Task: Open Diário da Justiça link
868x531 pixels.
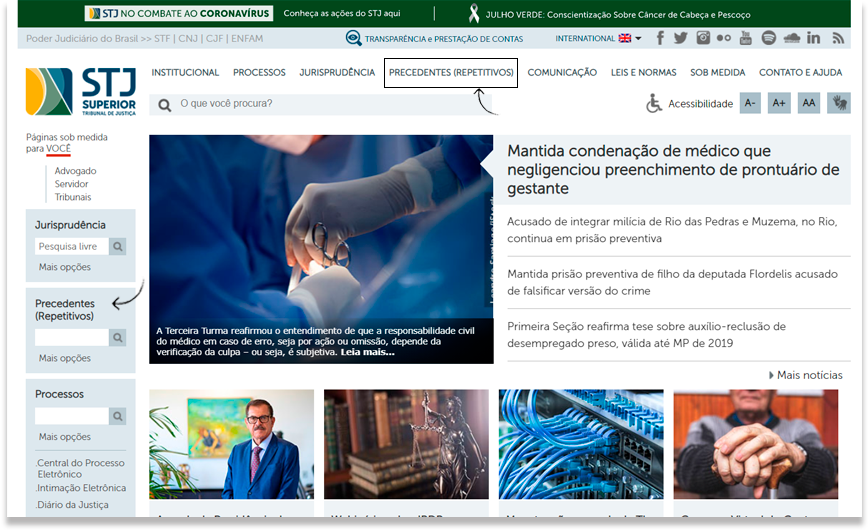Action: 72,505
